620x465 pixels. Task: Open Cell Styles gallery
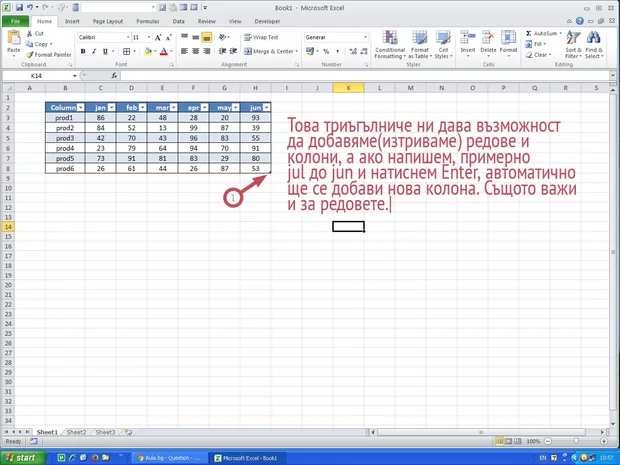coord(443,45)
